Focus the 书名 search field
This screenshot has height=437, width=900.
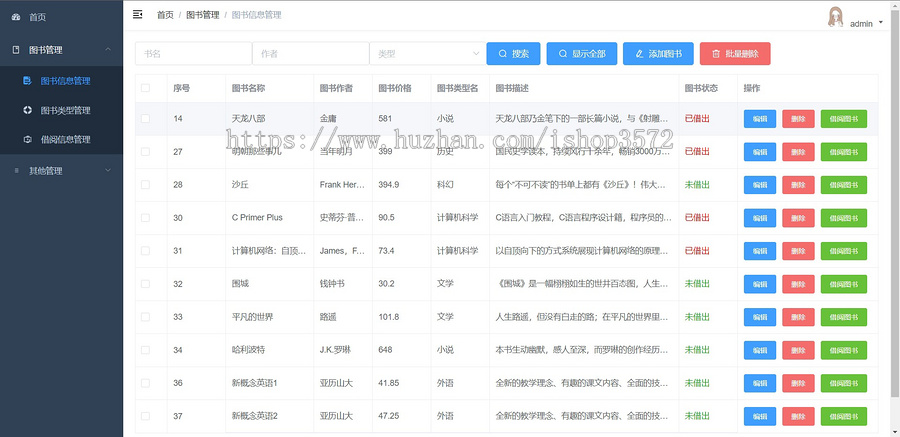[x=193, y=53]
